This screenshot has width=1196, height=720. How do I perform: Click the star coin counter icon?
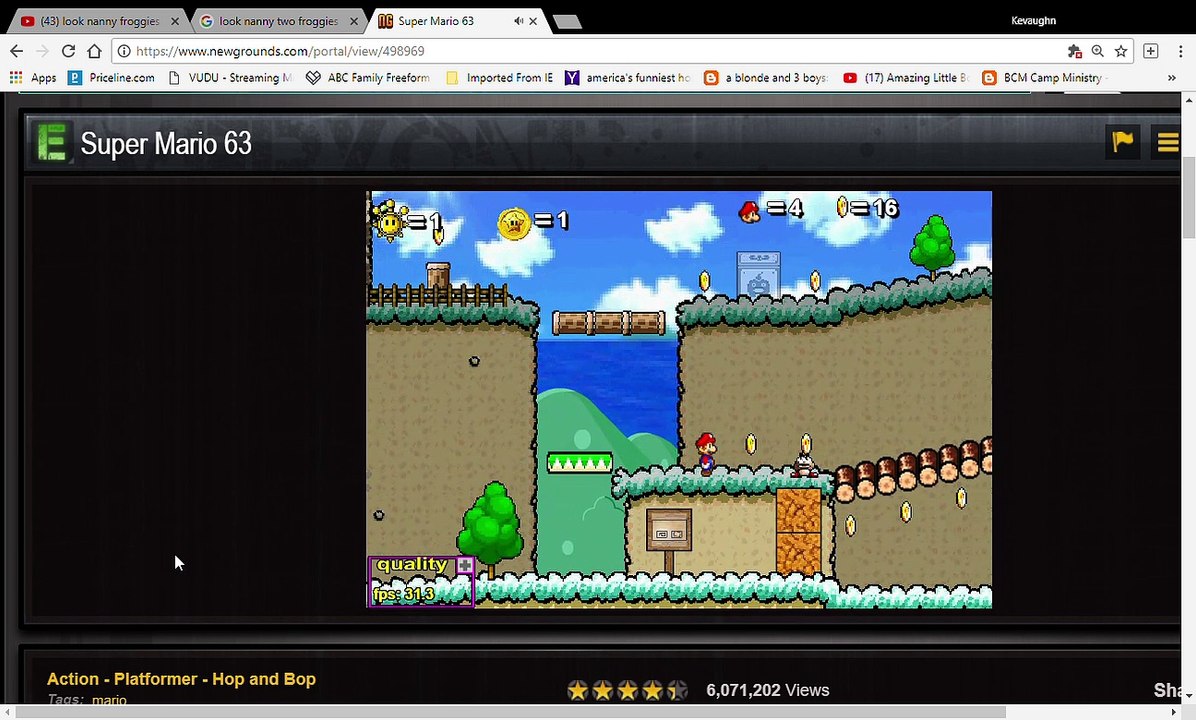click(x=514, y=223)
